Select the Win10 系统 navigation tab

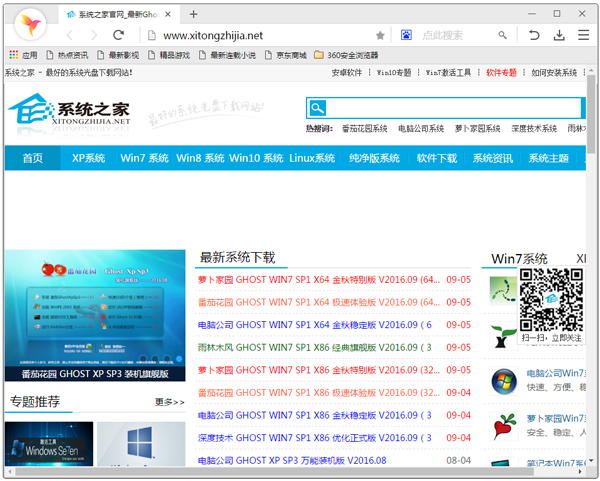point(256,158)
